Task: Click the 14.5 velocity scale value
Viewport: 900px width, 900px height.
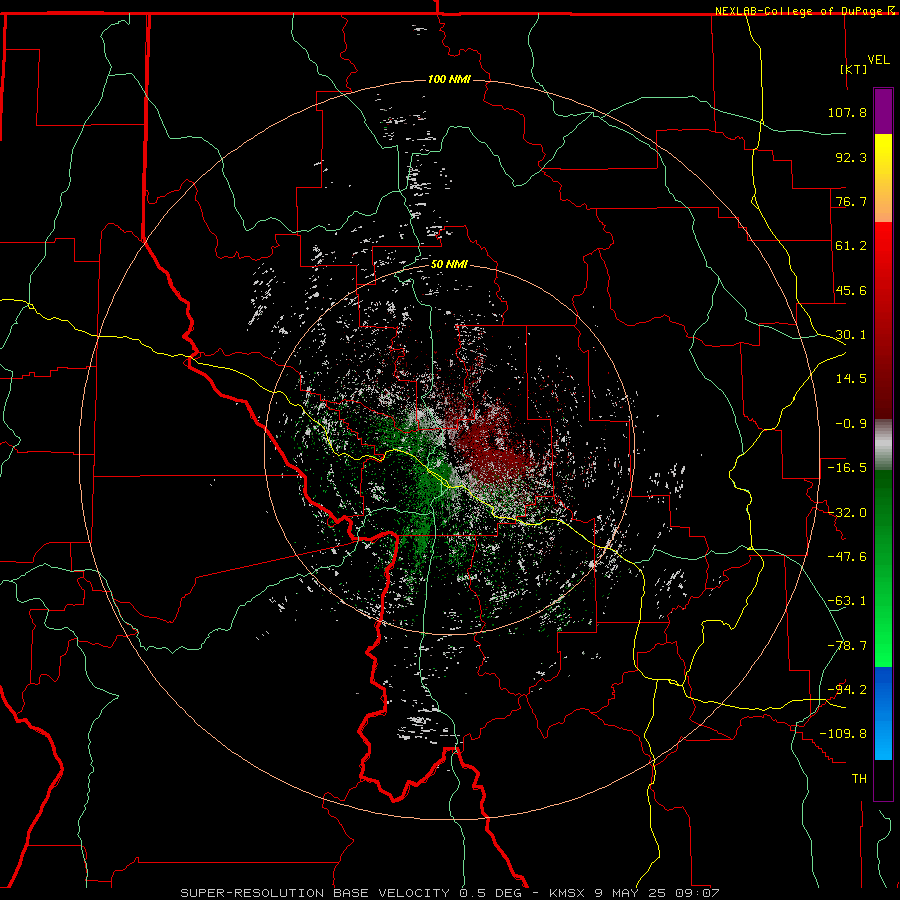Action: [851, 378]
